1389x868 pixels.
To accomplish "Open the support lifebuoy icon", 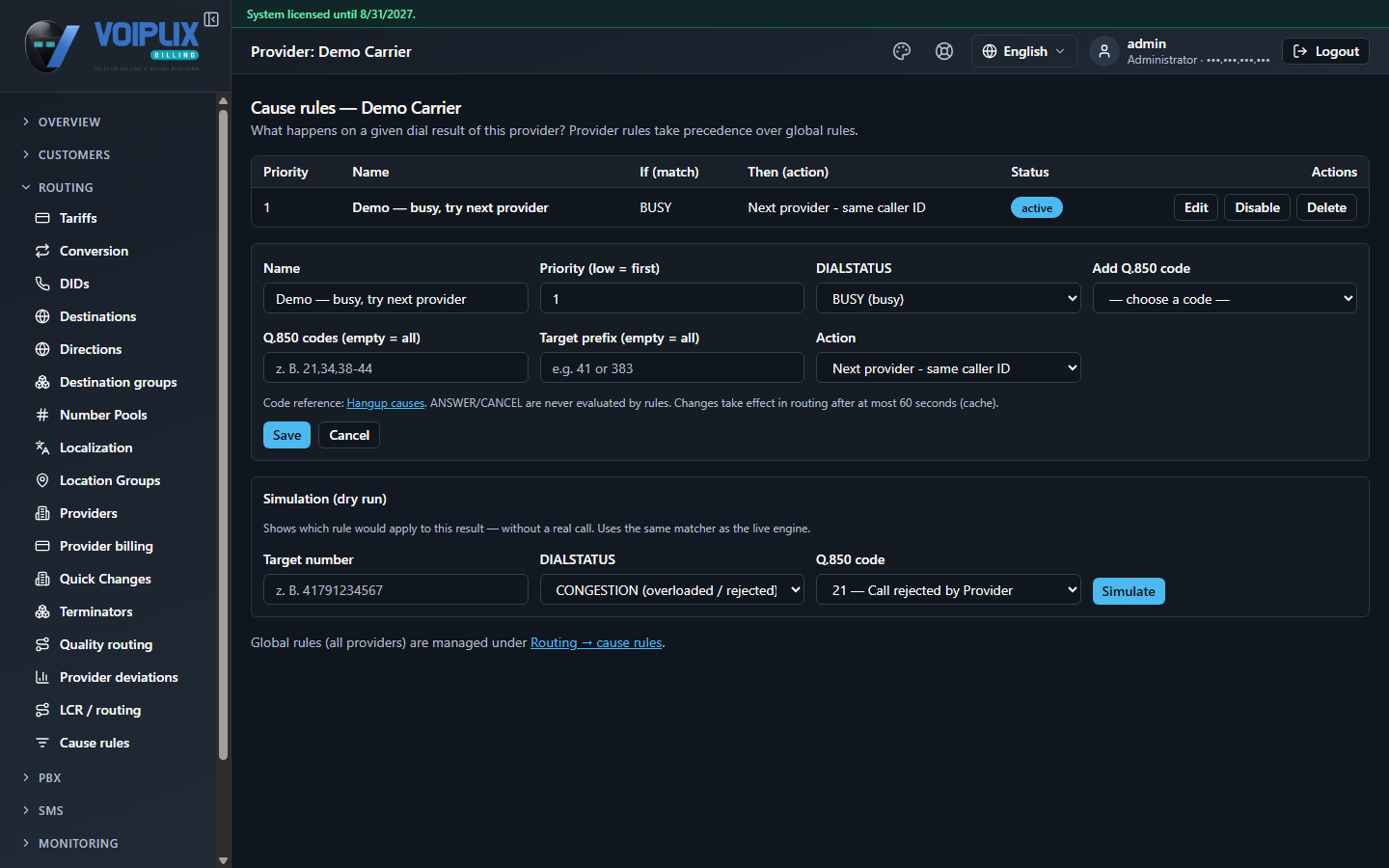I will (944, 51).
